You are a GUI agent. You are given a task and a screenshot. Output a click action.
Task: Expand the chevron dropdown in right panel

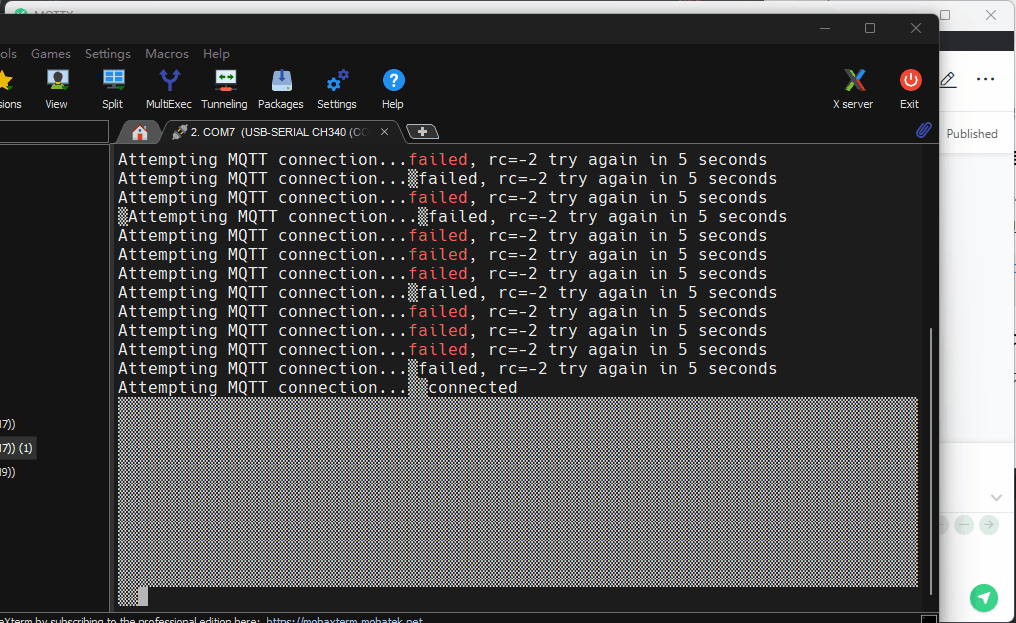pos(996,497)
